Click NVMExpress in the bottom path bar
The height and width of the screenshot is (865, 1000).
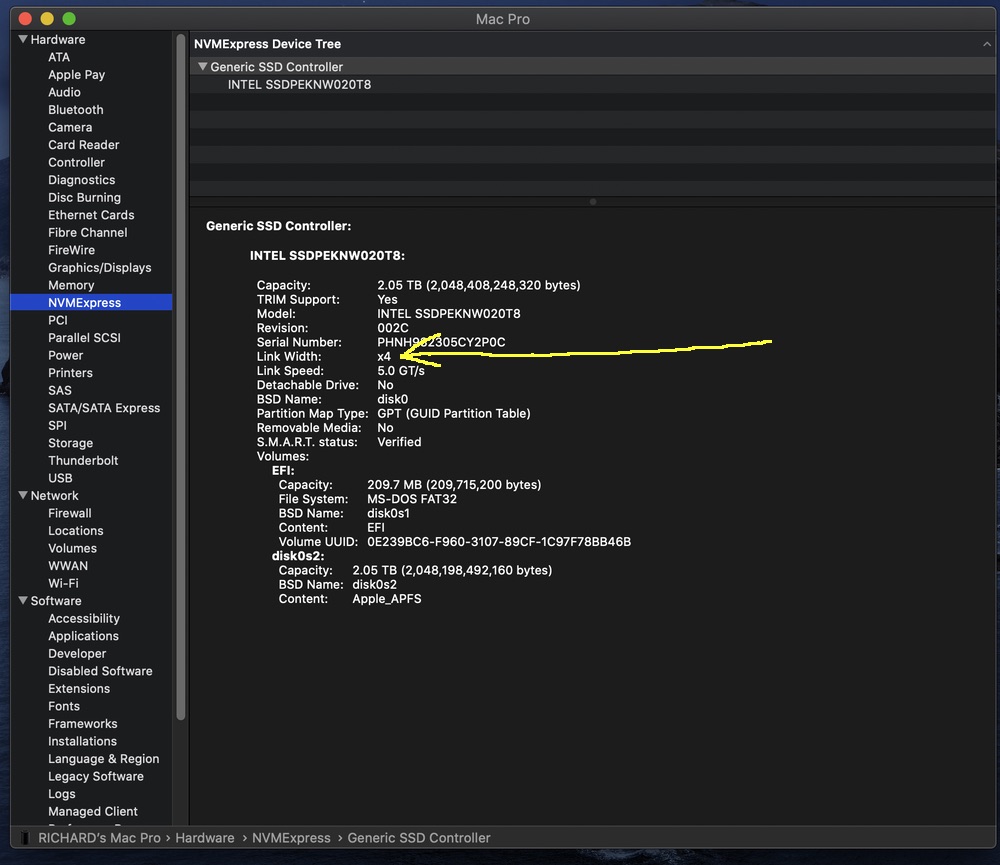pyautogui.click(x=291, y=838)
